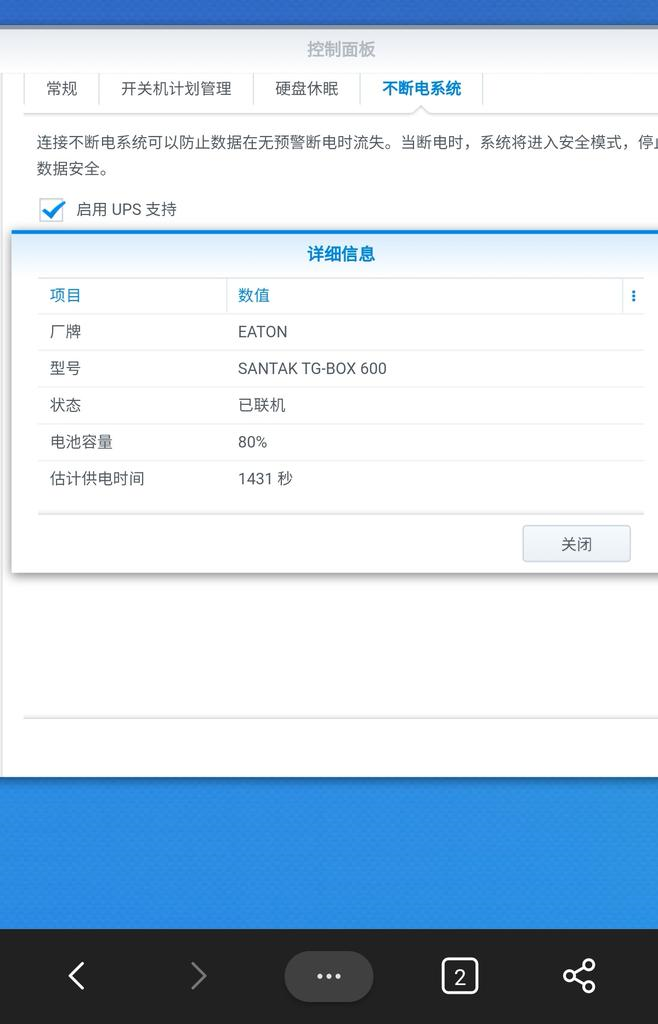Select SANTAK TG-BOX 600 value
The height and width of the screenshot is (1024, 658).
[x=312, y=368]
